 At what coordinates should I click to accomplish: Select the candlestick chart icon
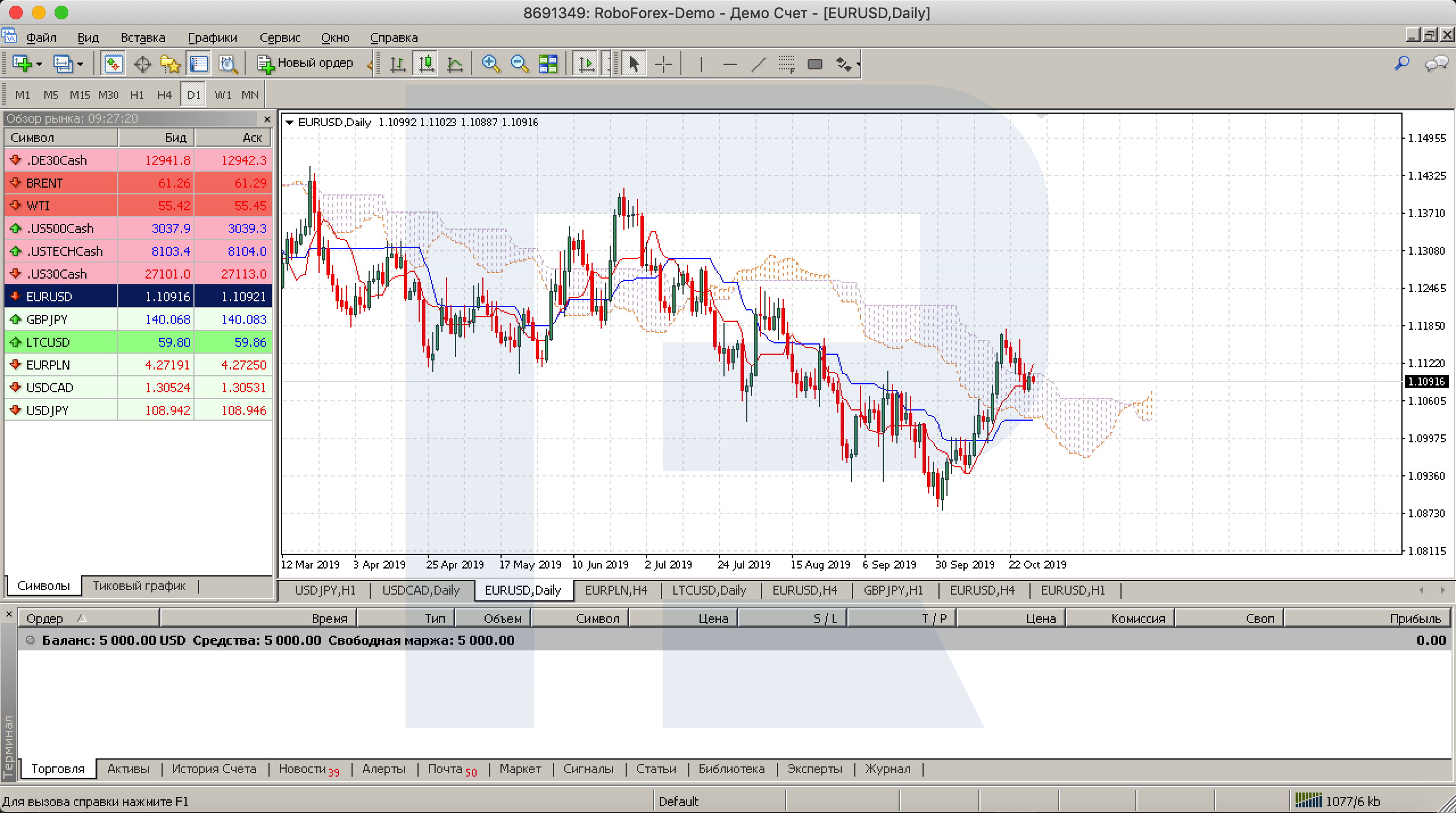point(426,64)
